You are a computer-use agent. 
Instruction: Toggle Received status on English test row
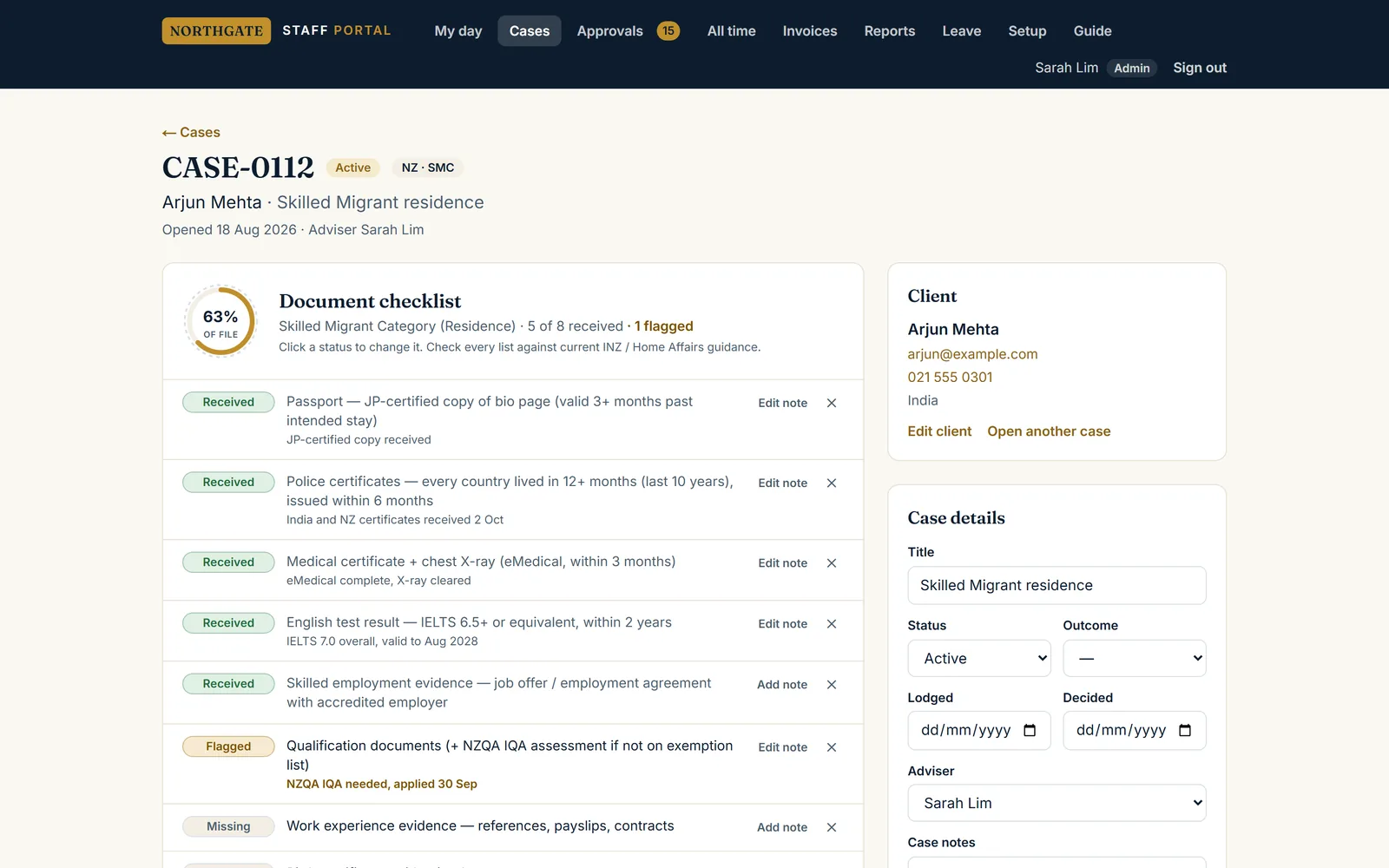coord(228,622)
